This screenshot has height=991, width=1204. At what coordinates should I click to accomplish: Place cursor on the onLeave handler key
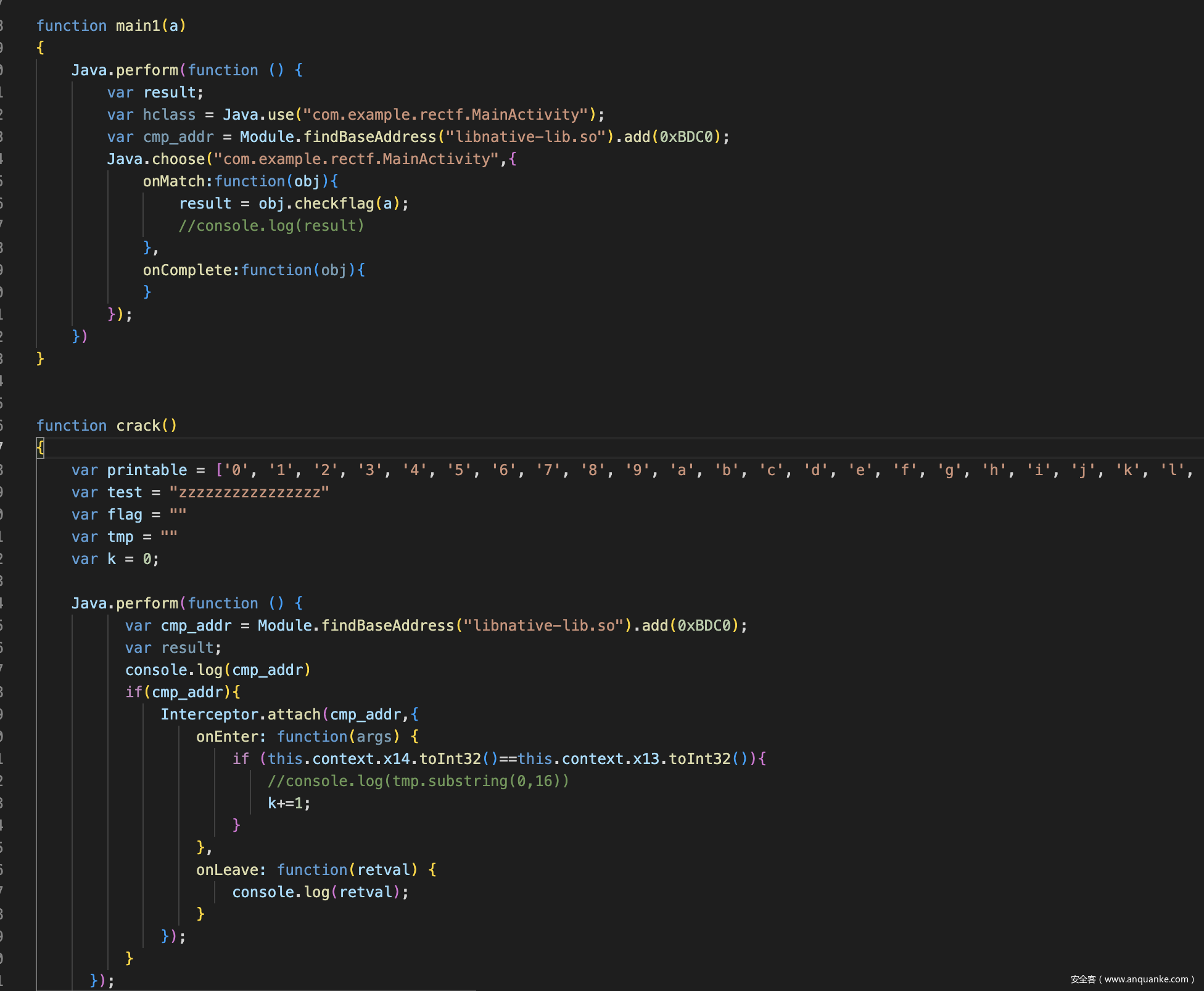[x=226, y=870]
